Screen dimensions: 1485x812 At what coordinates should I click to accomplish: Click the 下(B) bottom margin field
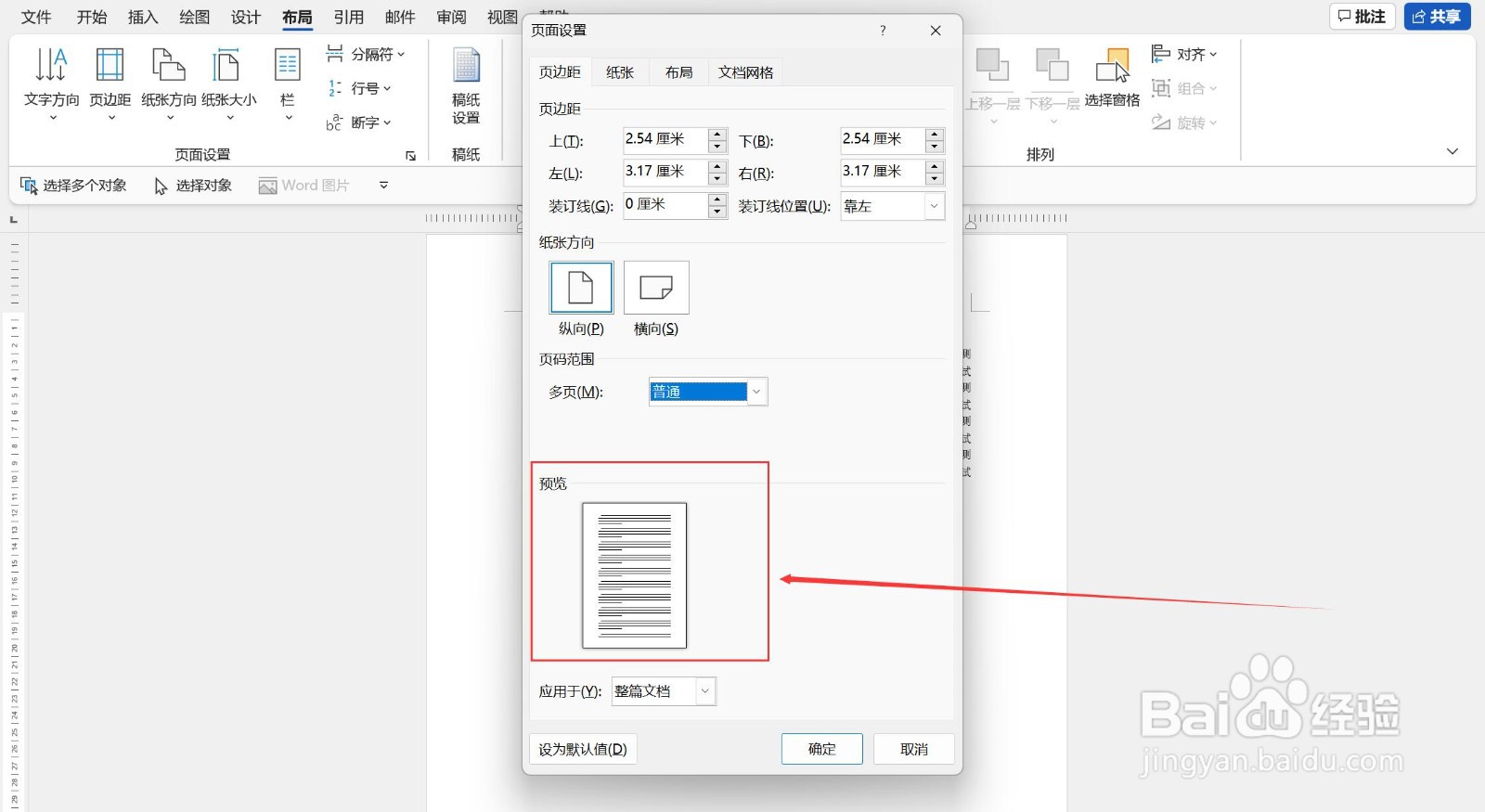pos(883,139)
